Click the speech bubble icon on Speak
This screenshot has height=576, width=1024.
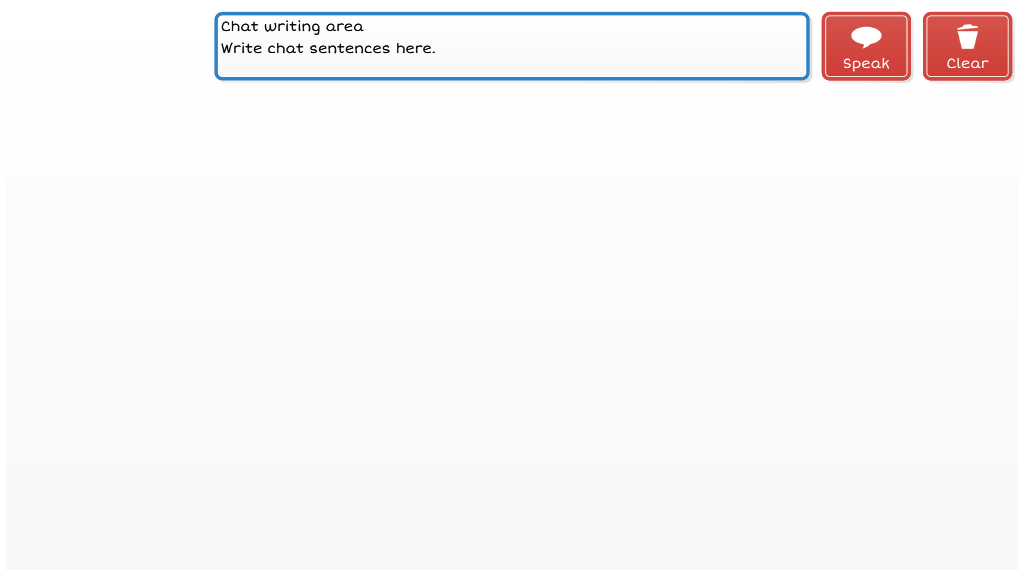coord(866,38)
